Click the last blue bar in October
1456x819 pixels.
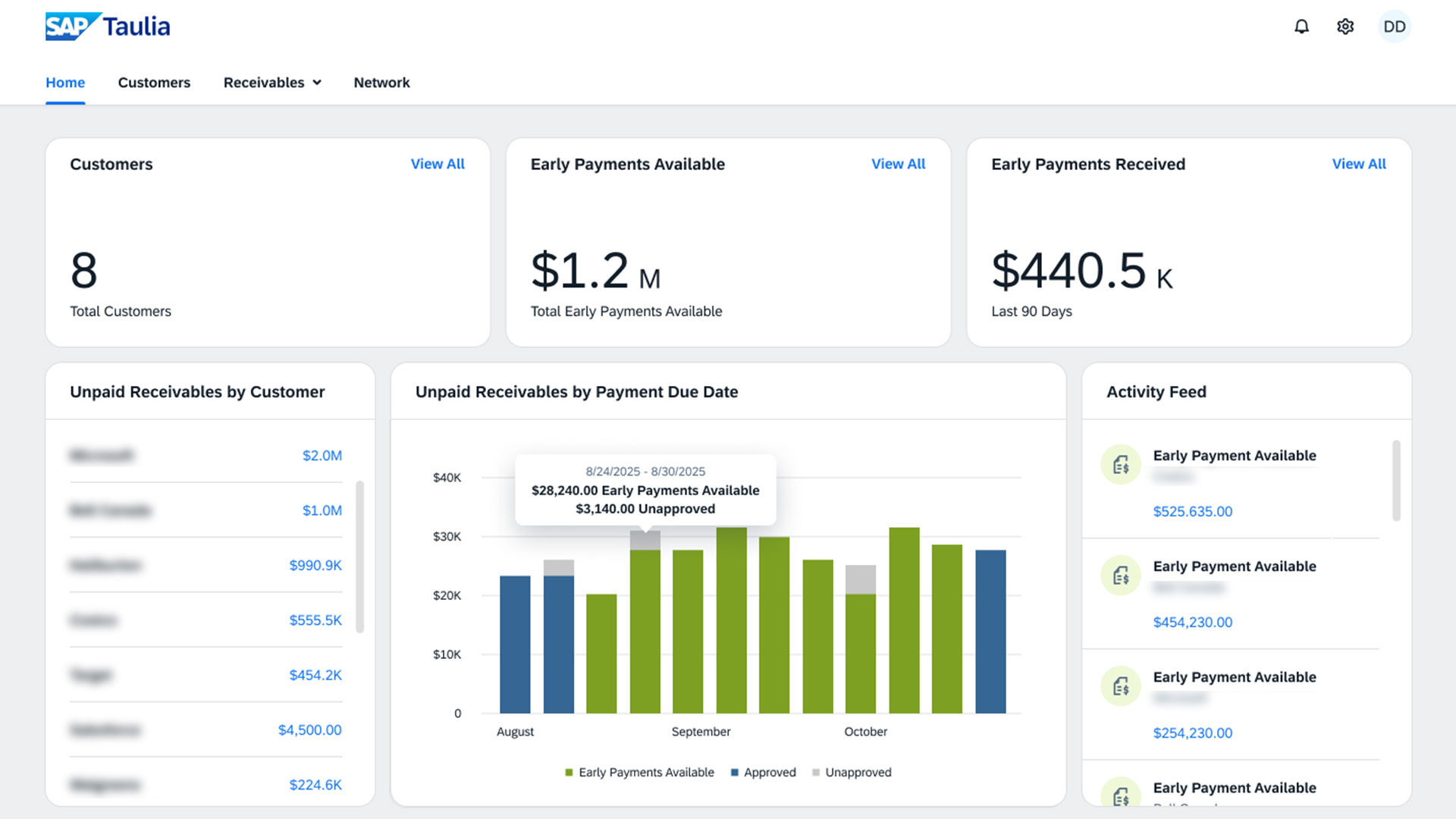(x=990, y=631)
